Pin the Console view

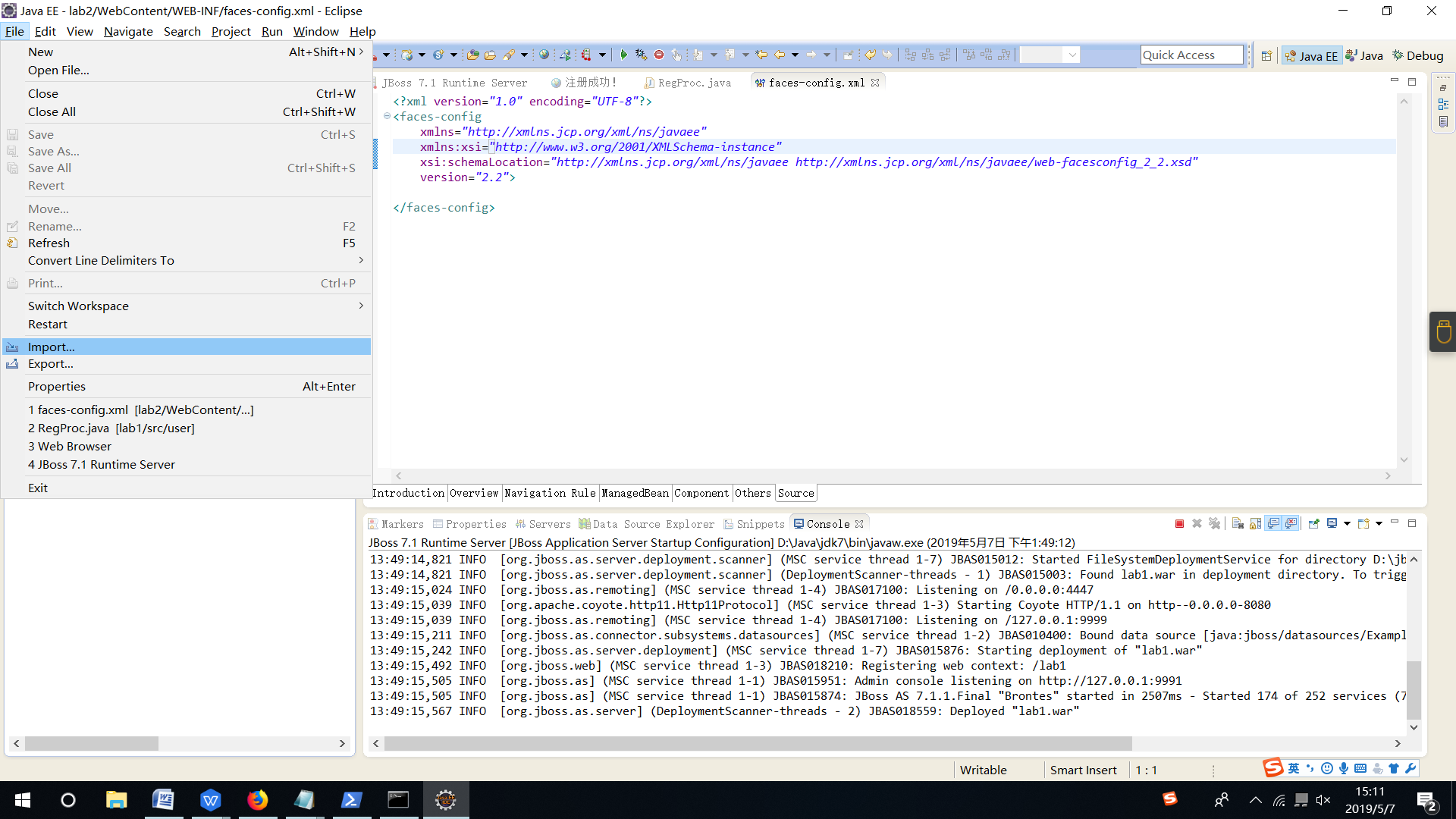(1313, 524)
